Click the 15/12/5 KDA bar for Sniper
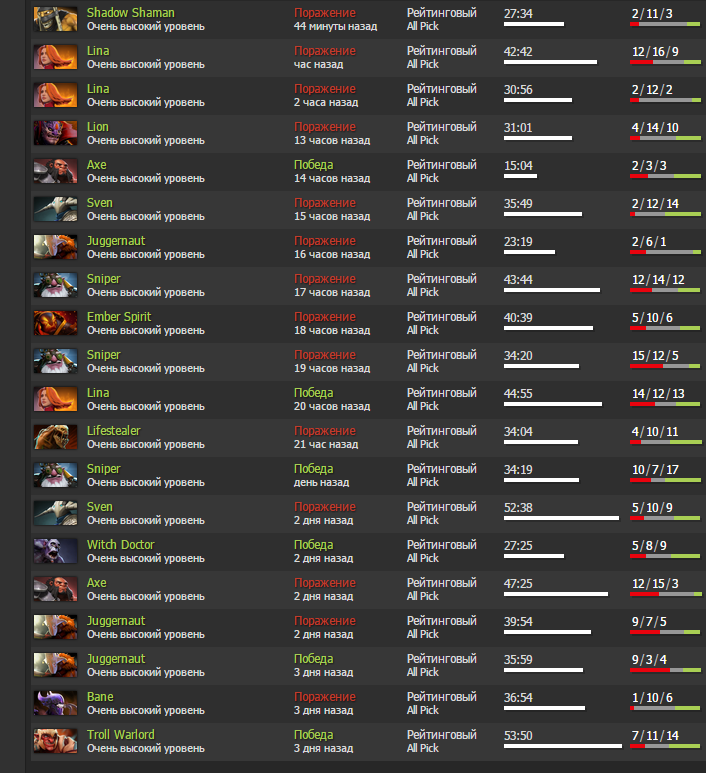 [665, 366]
